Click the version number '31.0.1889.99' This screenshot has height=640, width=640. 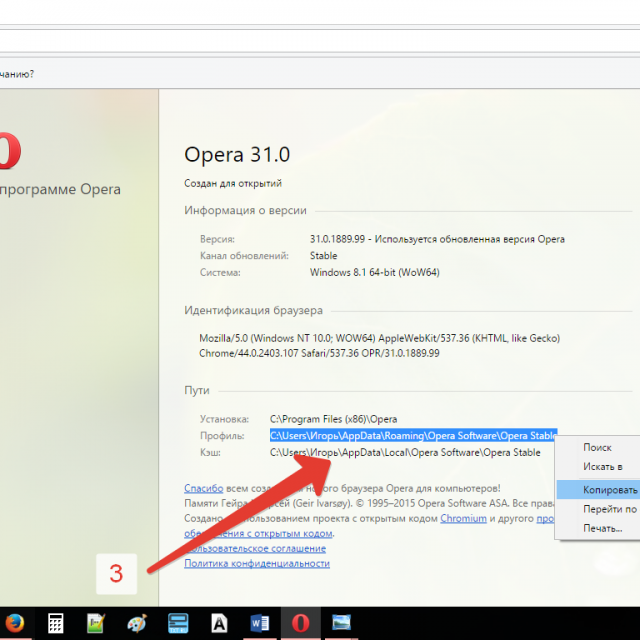[337, 239]
